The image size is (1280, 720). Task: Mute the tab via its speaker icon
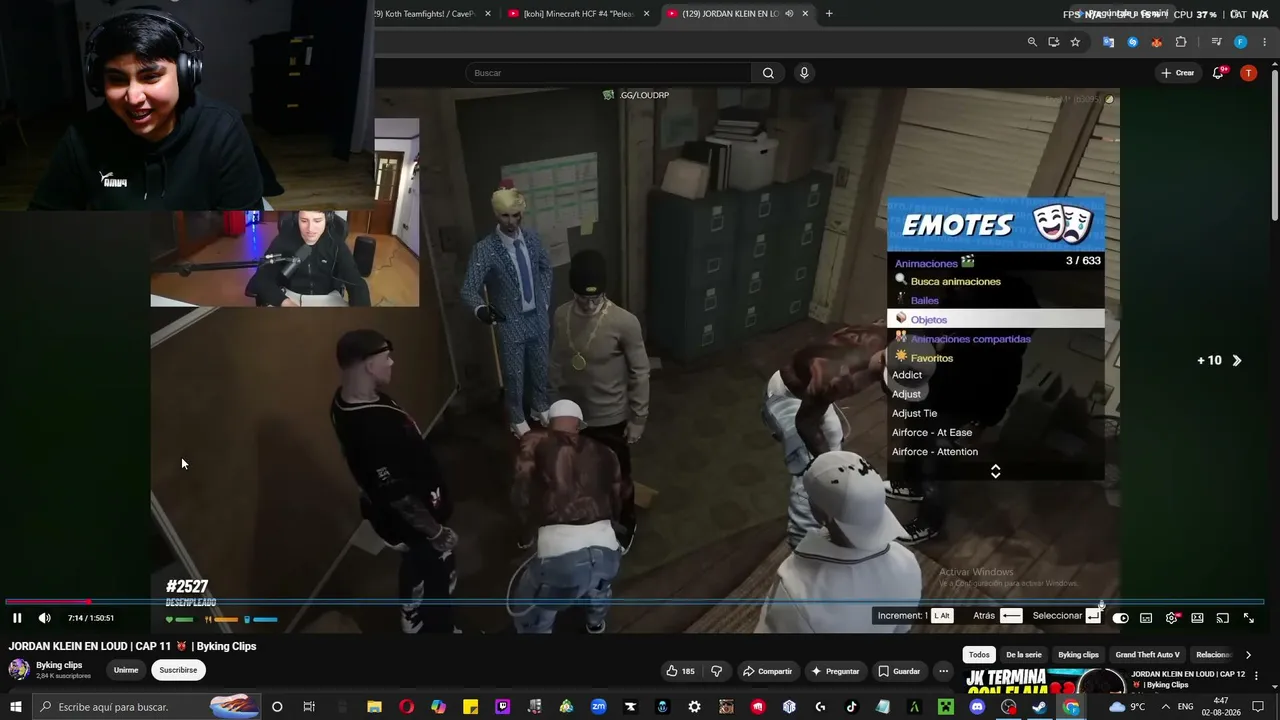pyautogui.click(x=789, y=14)
